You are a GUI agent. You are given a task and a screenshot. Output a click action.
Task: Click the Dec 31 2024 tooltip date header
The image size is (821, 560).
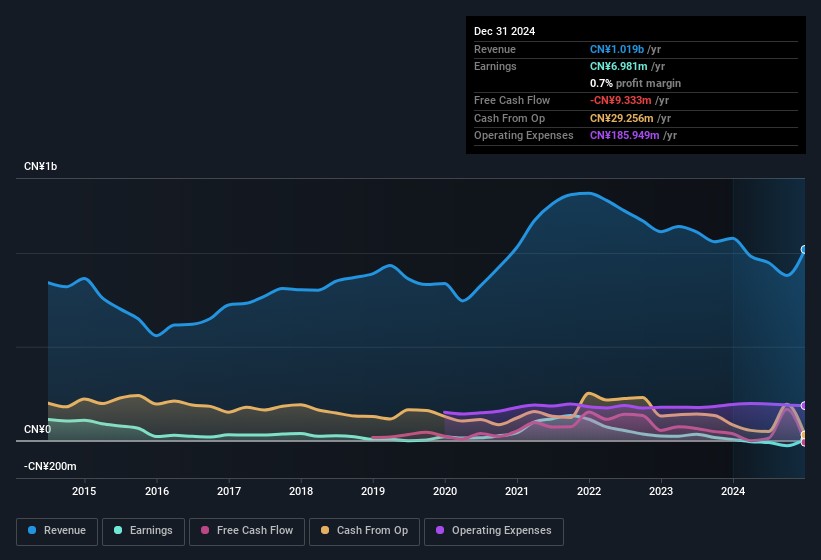coord(504,31)
